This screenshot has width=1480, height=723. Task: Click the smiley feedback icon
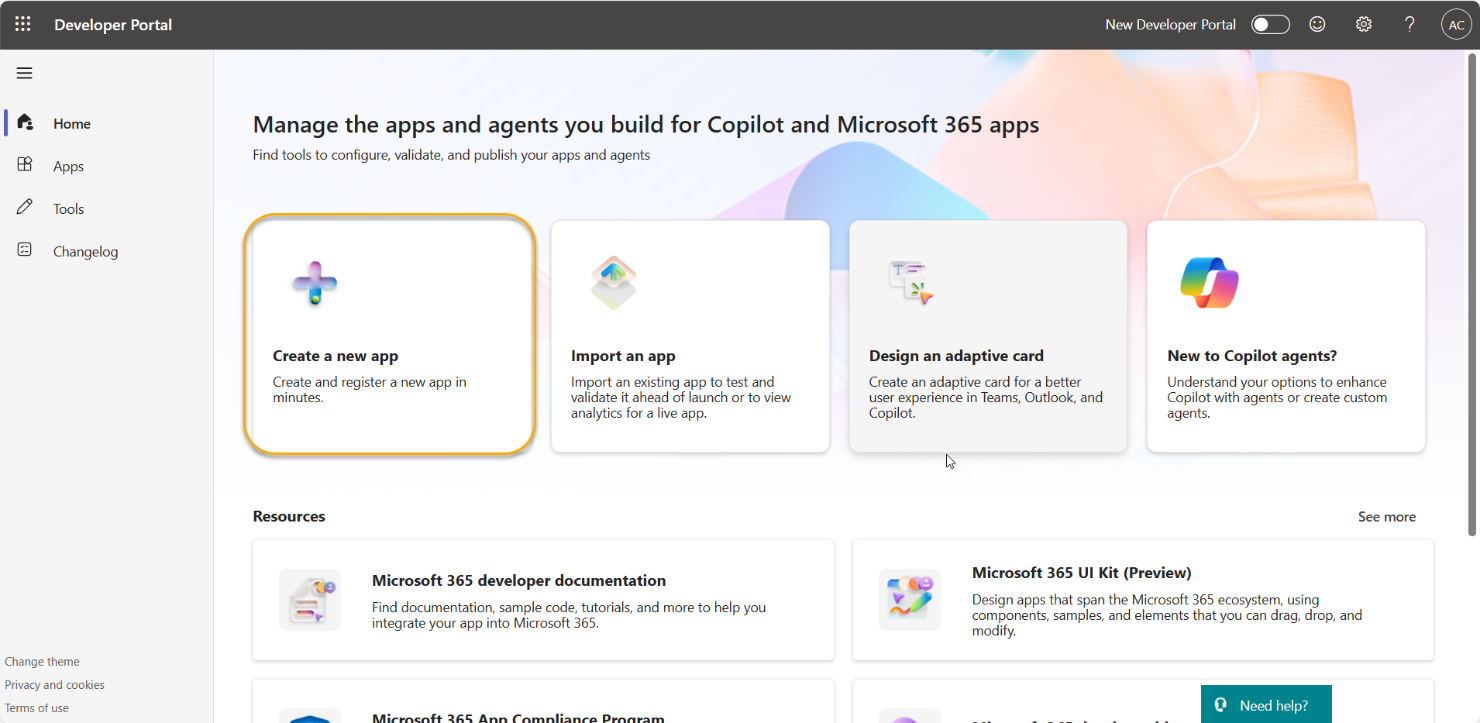pos(1317,24)
